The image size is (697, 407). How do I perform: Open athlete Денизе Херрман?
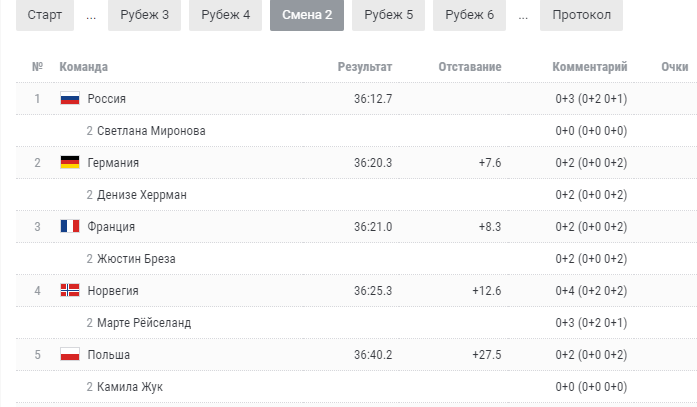pyautogui.click(x=142, y=195)
